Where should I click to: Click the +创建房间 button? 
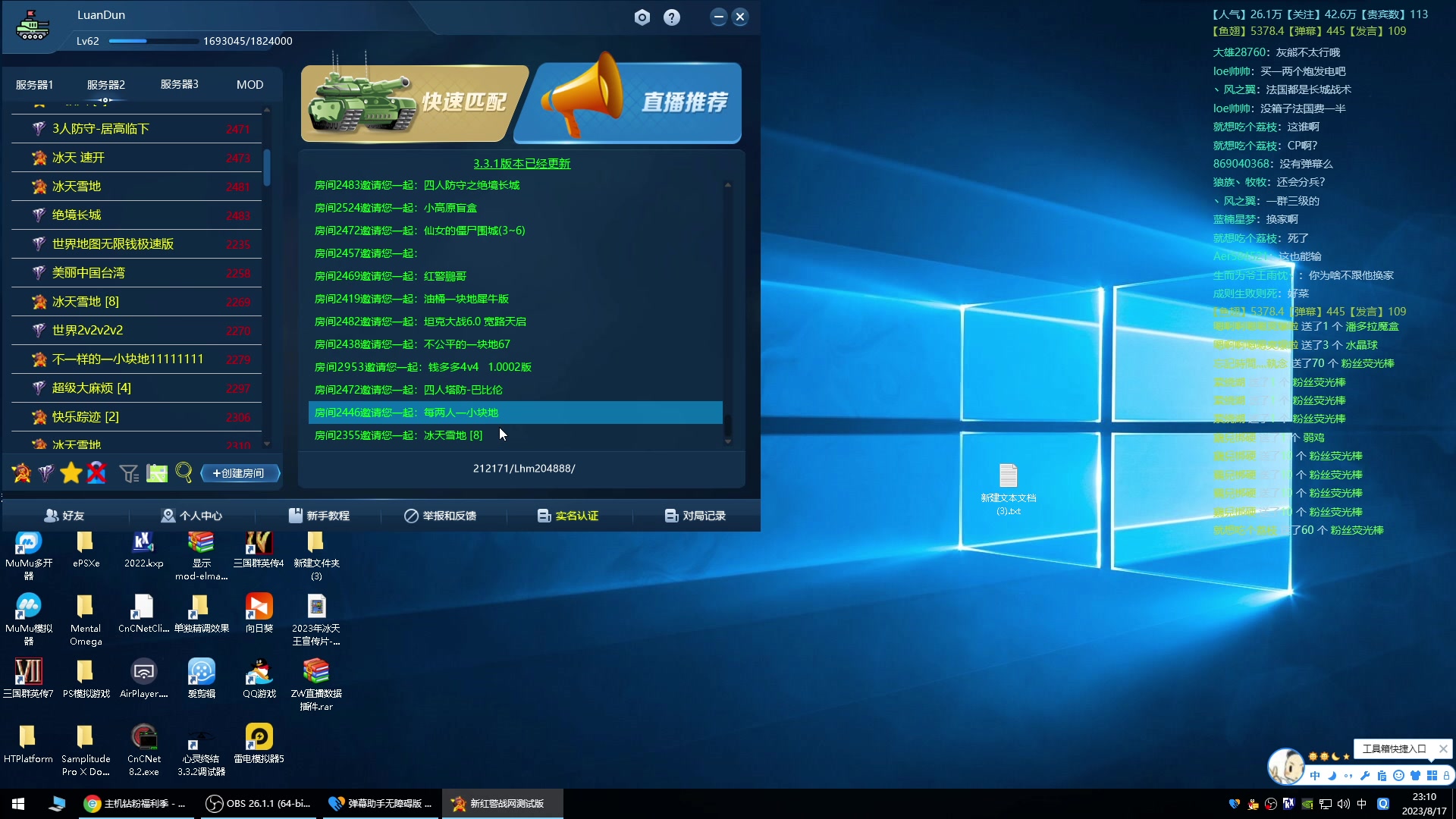point(240,473)
